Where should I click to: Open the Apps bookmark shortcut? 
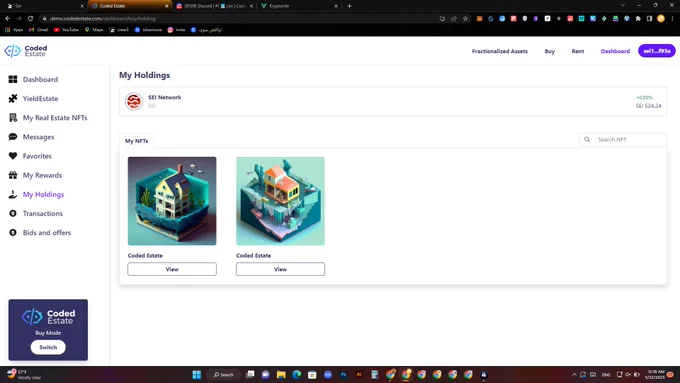point(14,29)
